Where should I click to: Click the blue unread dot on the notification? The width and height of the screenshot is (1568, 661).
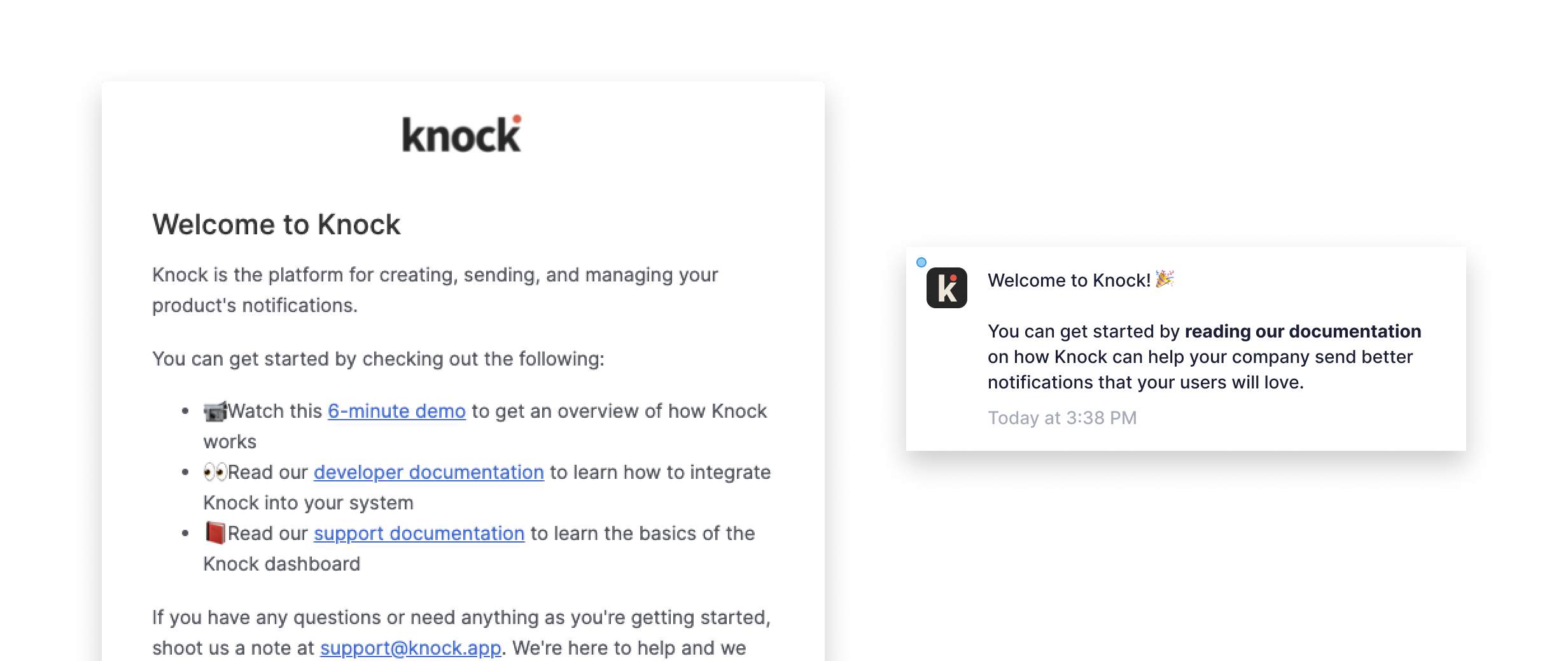pyautogui.click(x=921, y=262)
